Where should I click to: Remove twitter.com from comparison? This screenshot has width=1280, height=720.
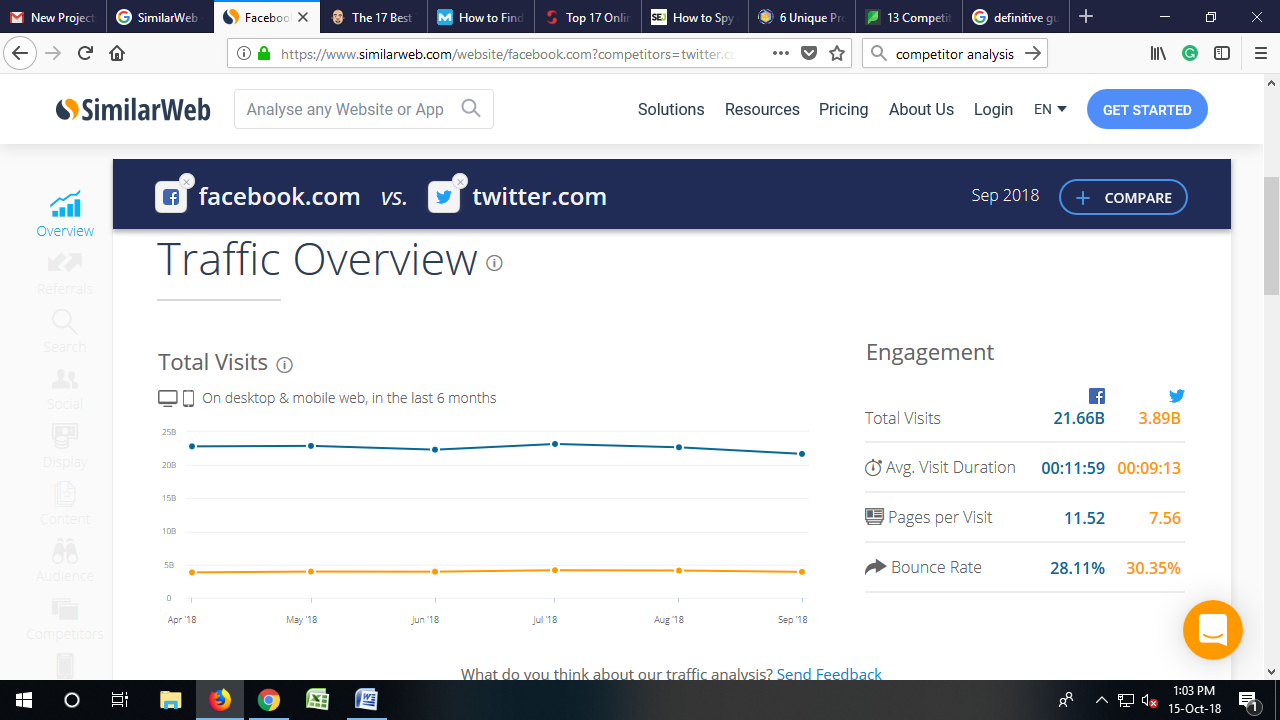tap(460, 181)
